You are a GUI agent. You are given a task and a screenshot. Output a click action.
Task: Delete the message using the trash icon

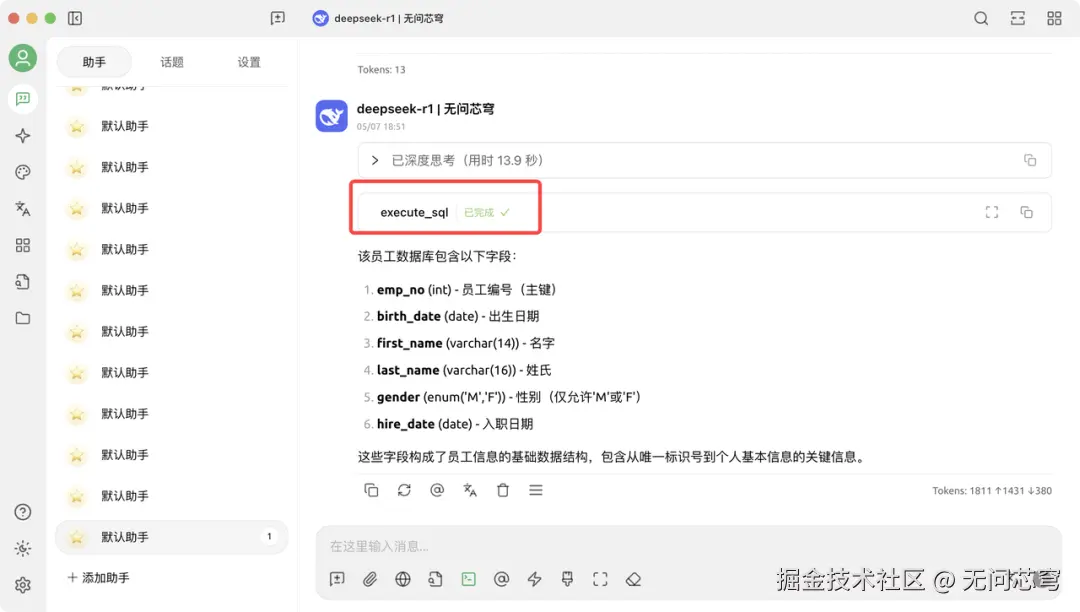click(503, 490)
